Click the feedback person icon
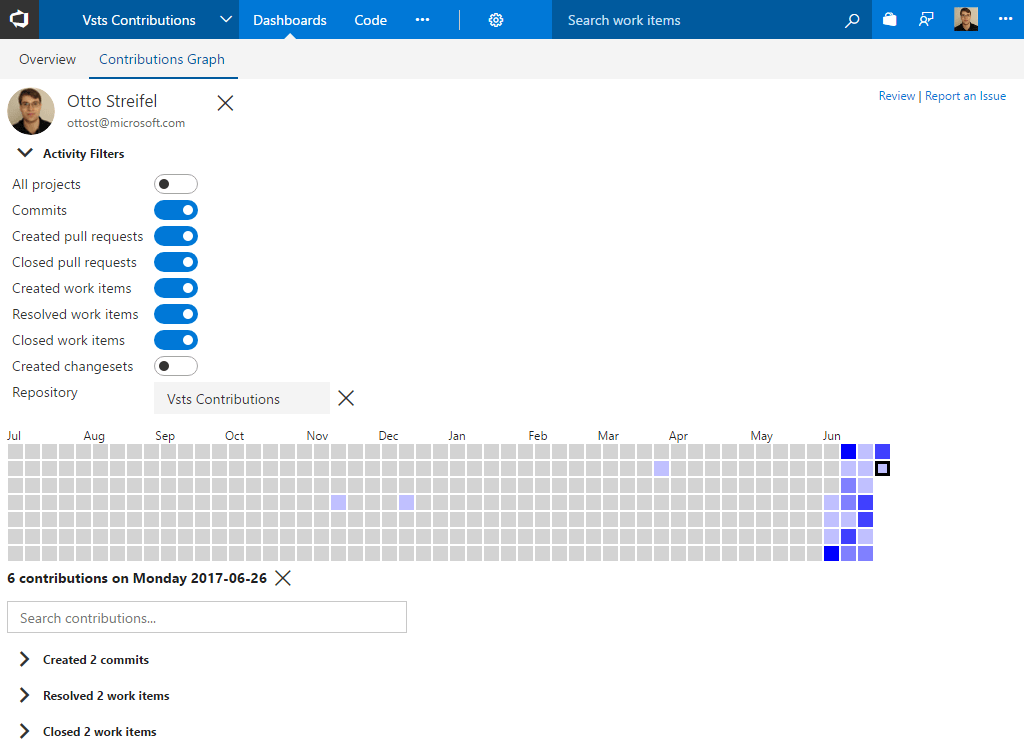 (x=926, y=19)
